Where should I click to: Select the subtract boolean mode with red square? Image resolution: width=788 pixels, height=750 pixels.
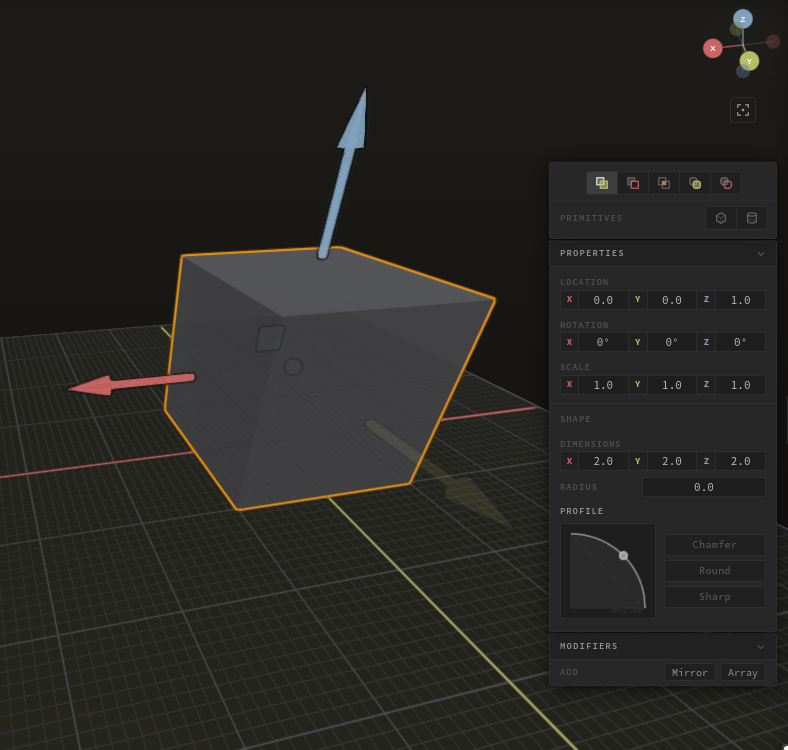(633, 183)
